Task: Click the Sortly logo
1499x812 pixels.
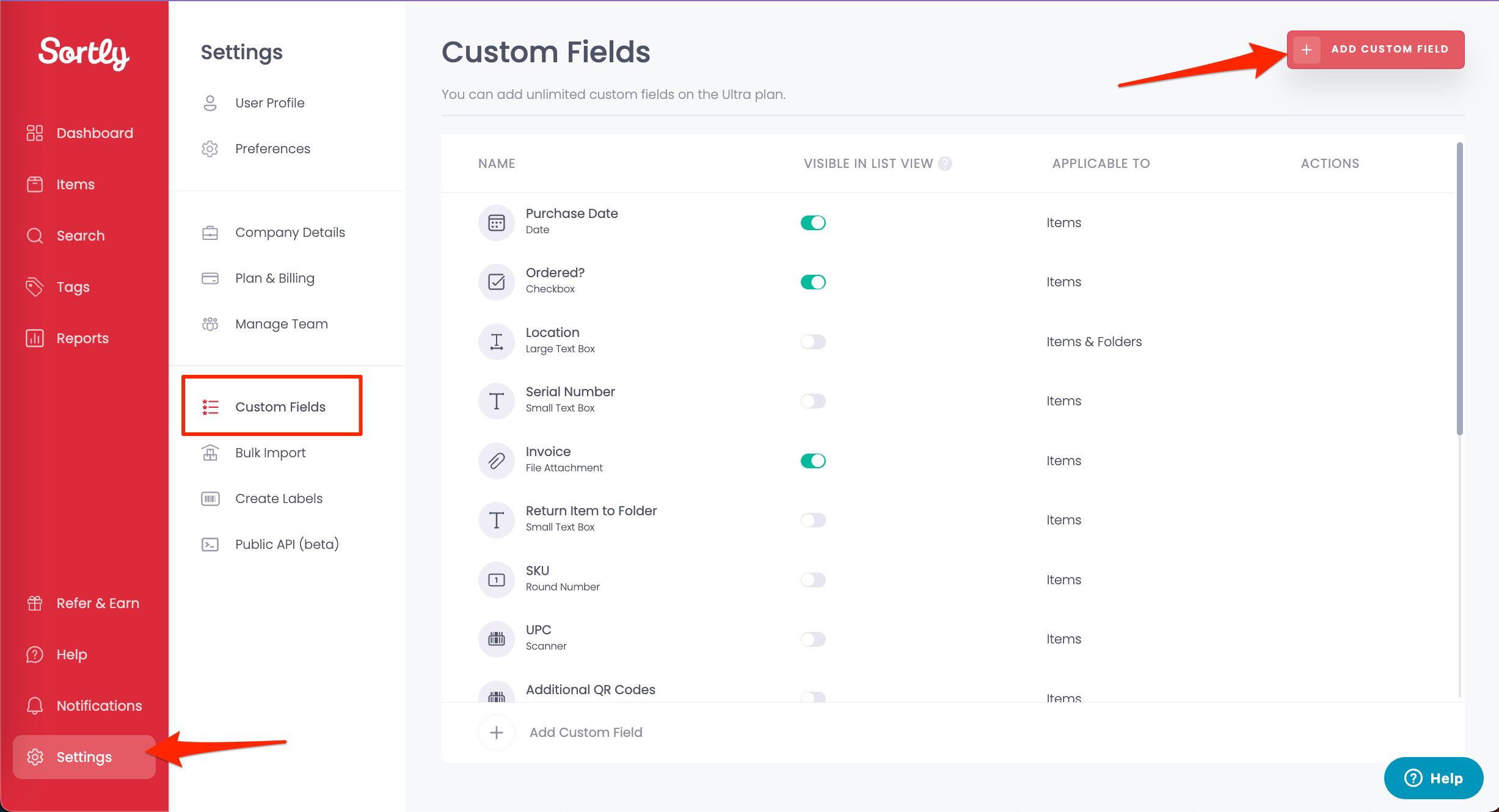Action: coord(84,54)
